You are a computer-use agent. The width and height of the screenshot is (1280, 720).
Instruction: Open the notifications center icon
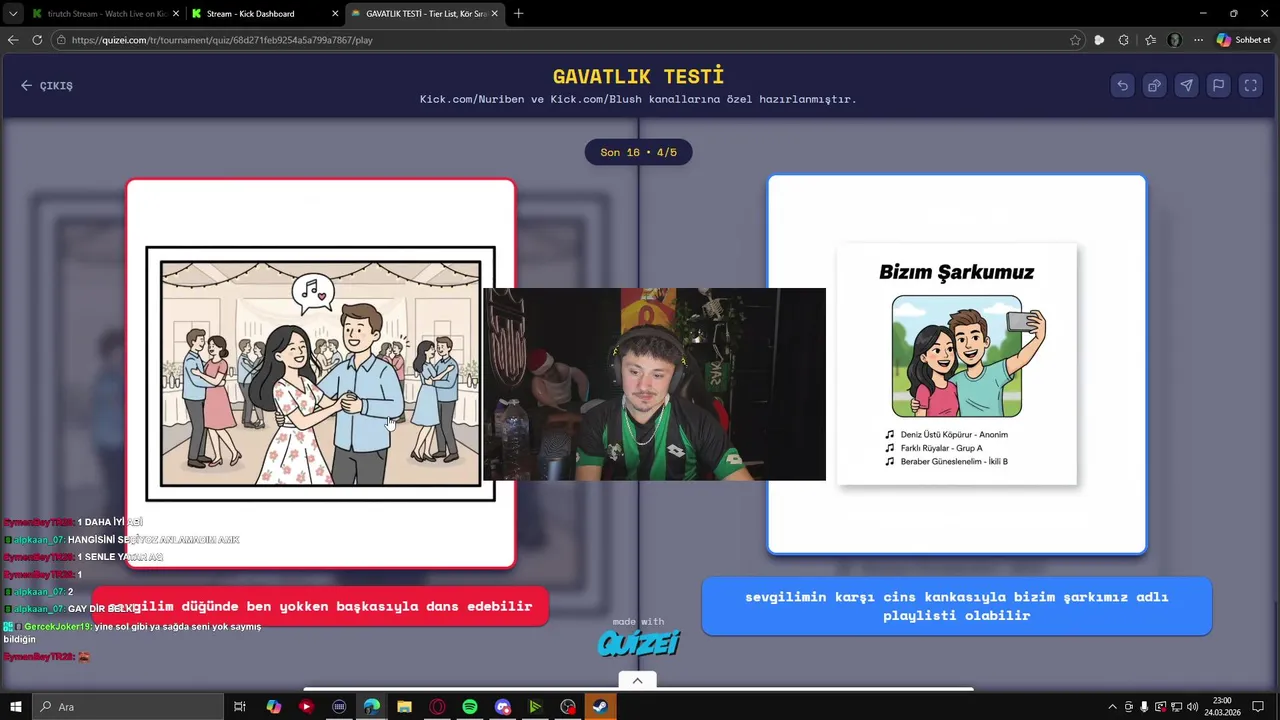1258,707
